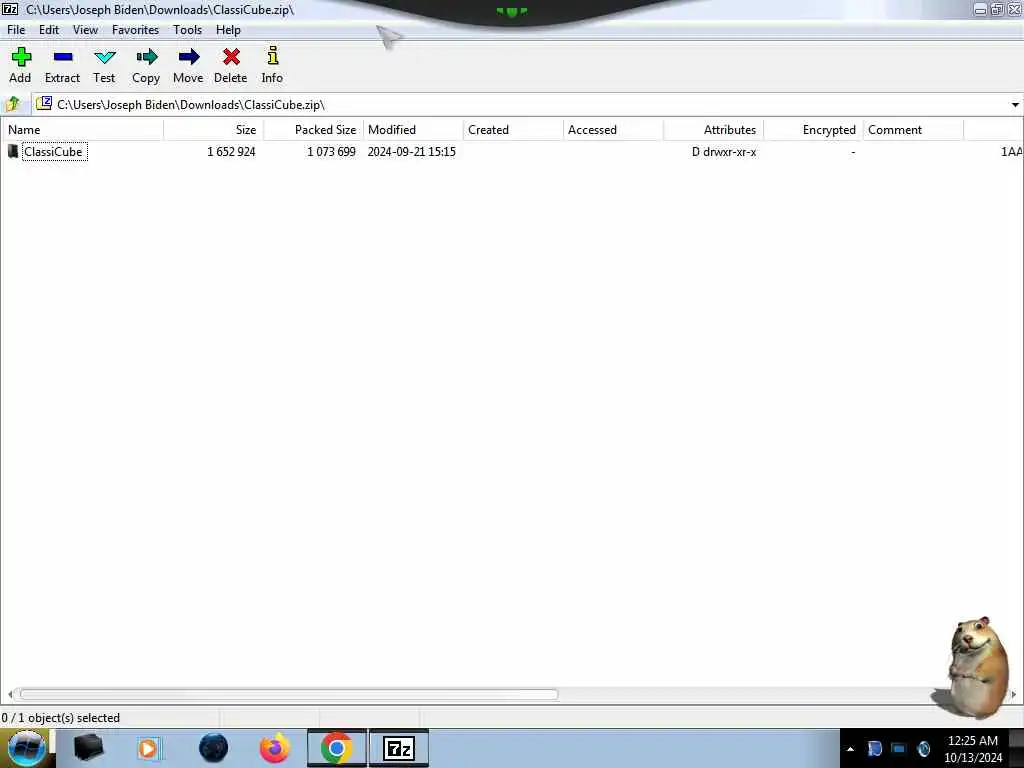
Task: Click the scrollbar left arrow
Action: point(10,694)
